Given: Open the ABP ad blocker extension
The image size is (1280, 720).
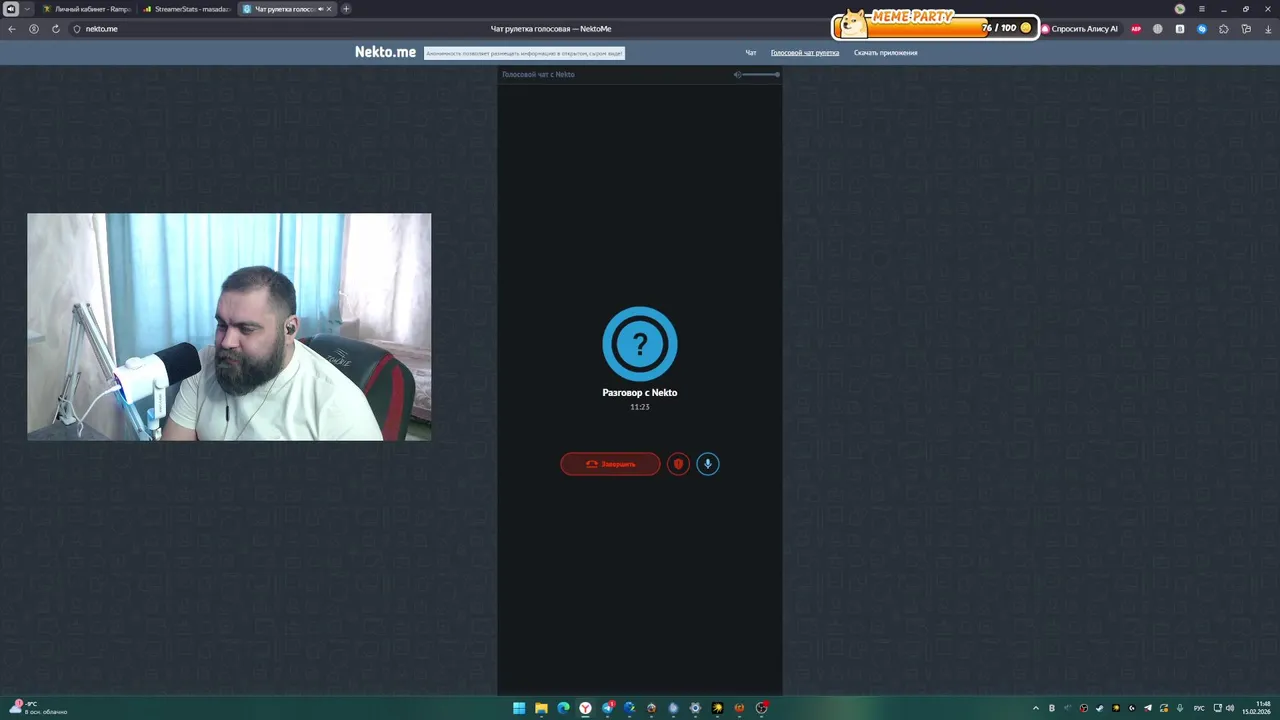Looking at the screenshot, I should (1136, 29).
